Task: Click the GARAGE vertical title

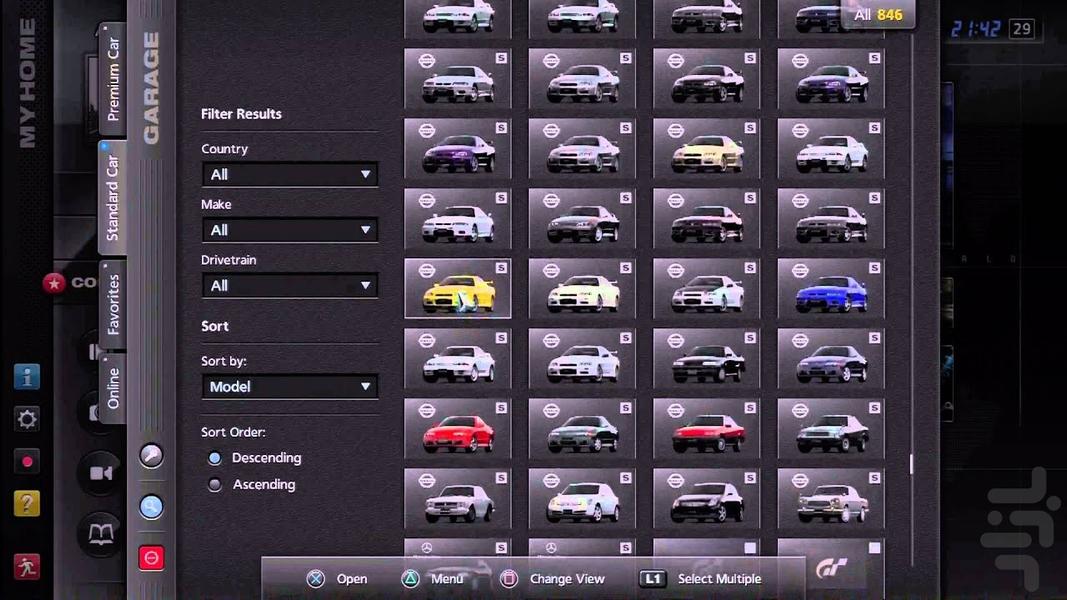Action: coord(151,88)
